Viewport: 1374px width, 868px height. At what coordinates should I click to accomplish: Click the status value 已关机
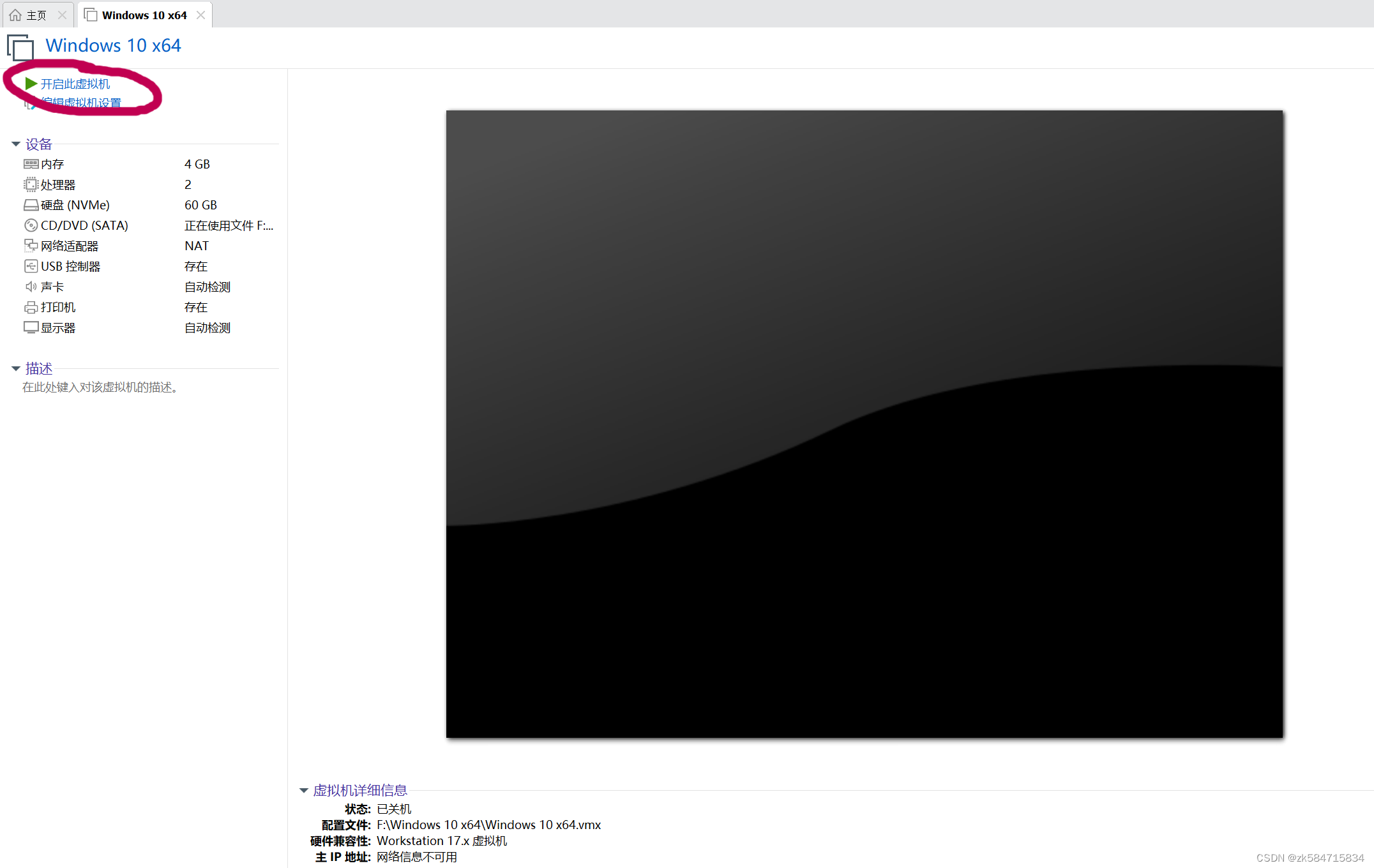click(394, 809)
